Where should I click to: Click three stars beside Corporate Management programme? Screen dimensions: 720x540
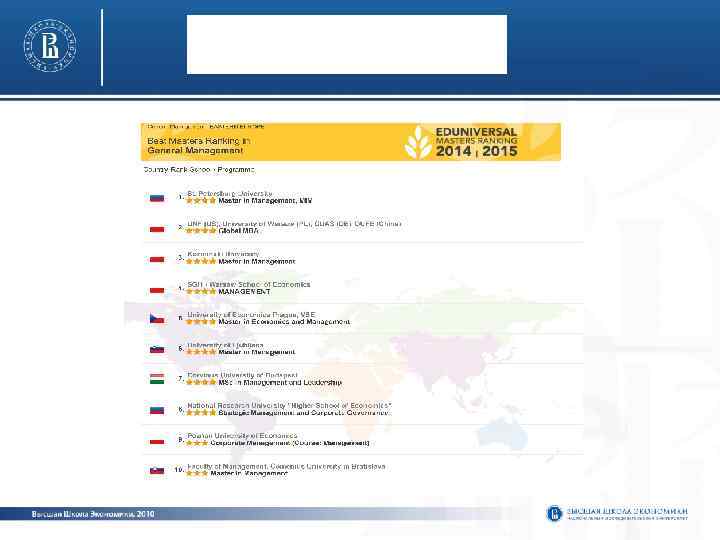[197, 443]
